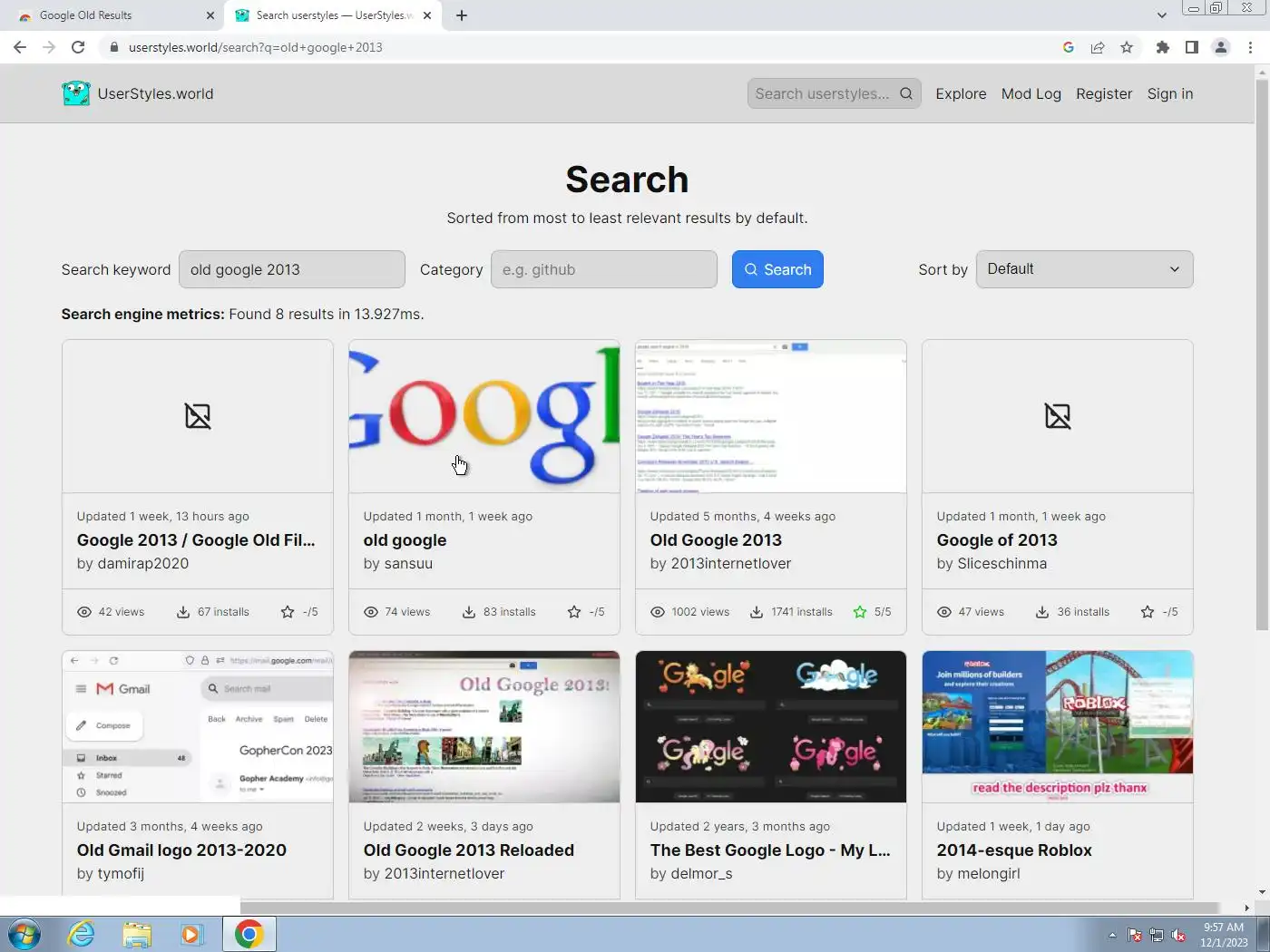This screenshot has width=1270, height=952.
Task: Open the Google of 2013 style title
Action: point(997,540)
